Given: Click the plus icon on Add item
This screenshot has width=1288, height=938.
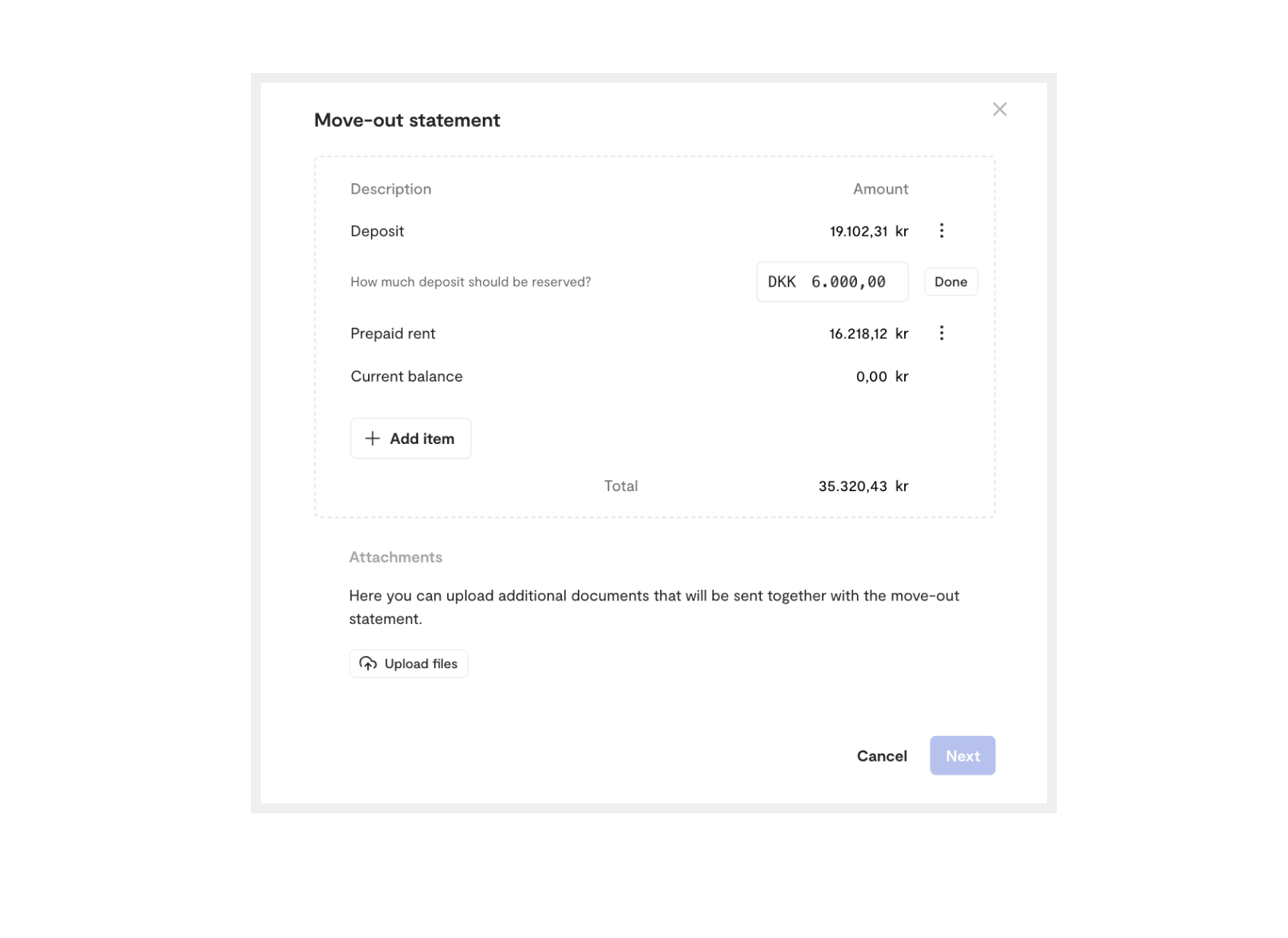Looking at the screenshot, I should point(372,439).
